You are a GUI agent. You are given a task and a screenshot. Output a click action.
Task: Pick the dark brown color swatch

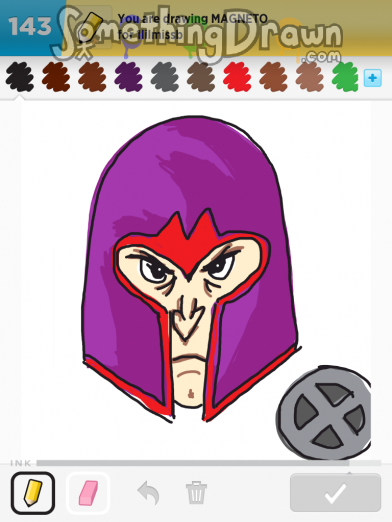pos(56,77)
